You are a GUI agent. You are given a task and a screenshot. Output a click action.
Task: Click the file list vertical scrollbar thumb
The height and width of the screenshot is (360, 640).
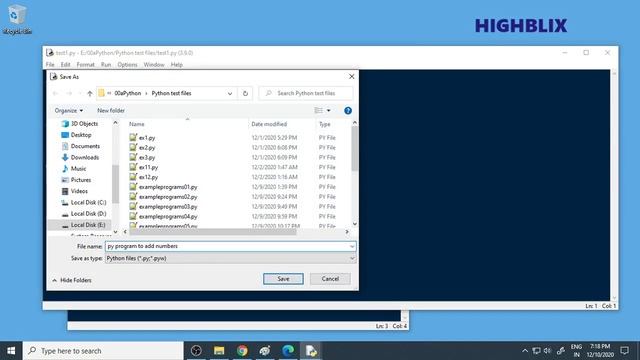[x=355, y=148]
